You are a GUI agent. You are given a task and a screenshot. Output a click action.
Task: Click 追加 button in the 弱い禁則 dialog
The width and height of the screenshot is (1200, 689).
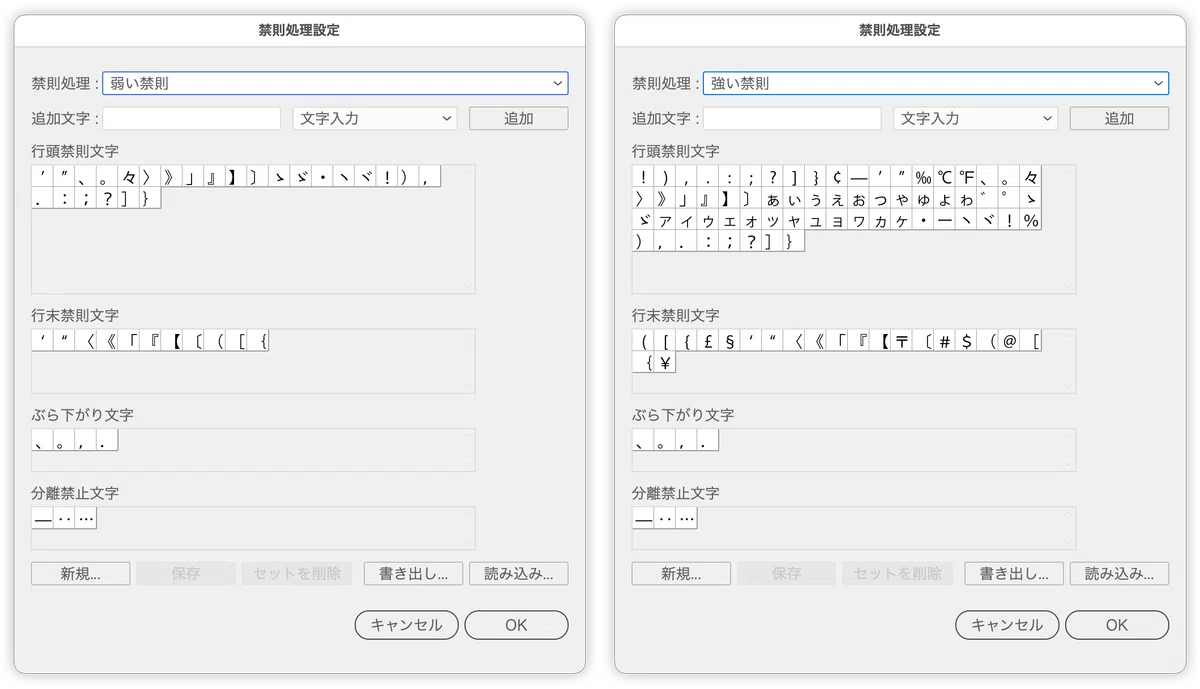[x=519, y=118]
